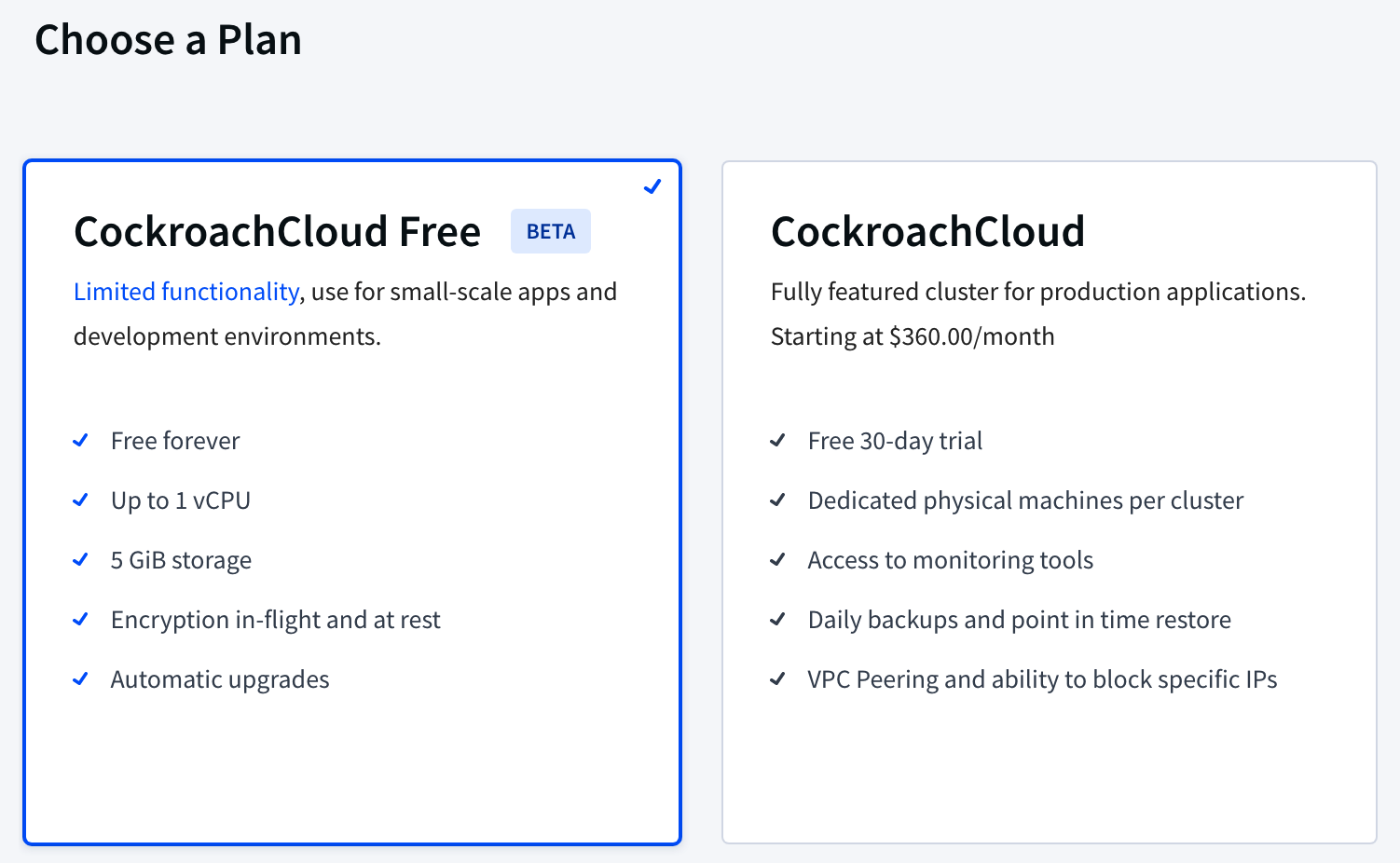The width and height of the screenshot is (1400, 863).
Task: Click the checkmark next to Free 30-day trial
Action: [777, 440]
